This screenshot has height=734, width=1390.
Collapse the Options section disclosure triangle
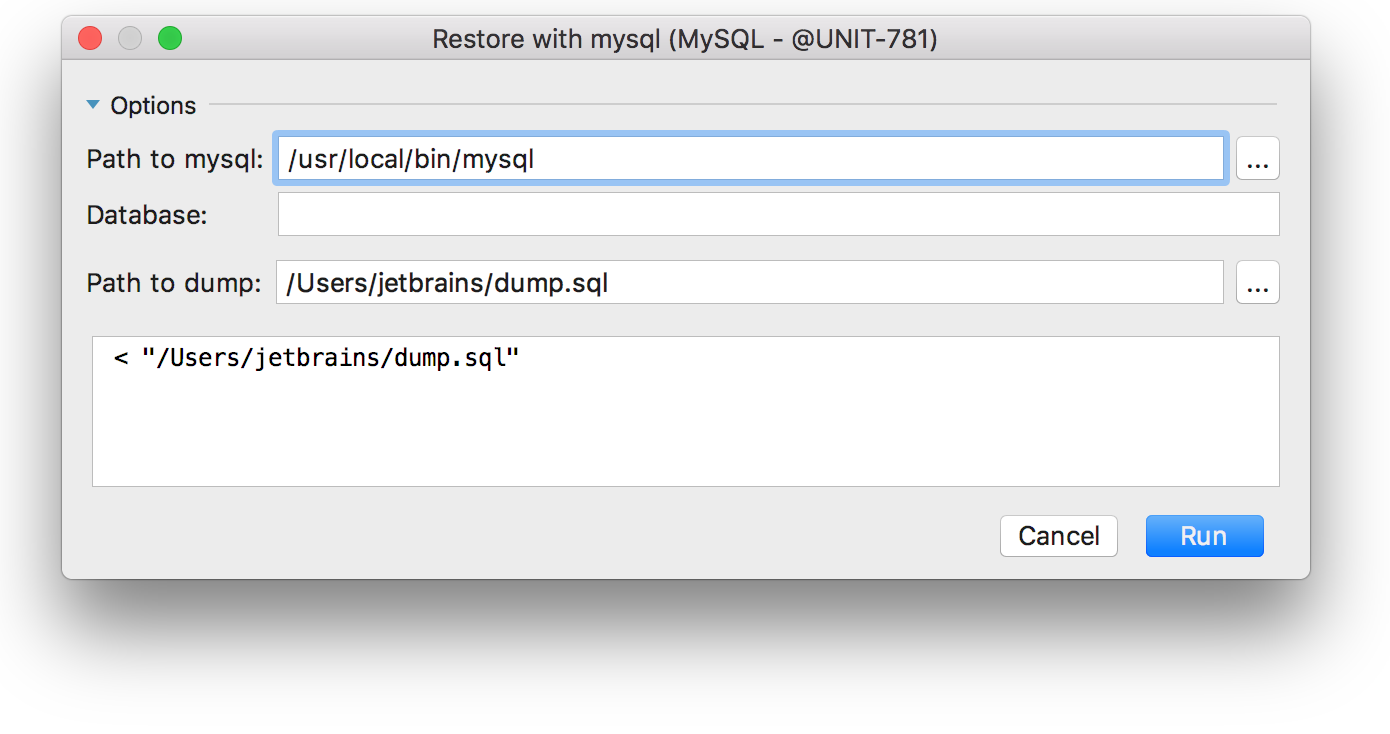tap(94, 105)
